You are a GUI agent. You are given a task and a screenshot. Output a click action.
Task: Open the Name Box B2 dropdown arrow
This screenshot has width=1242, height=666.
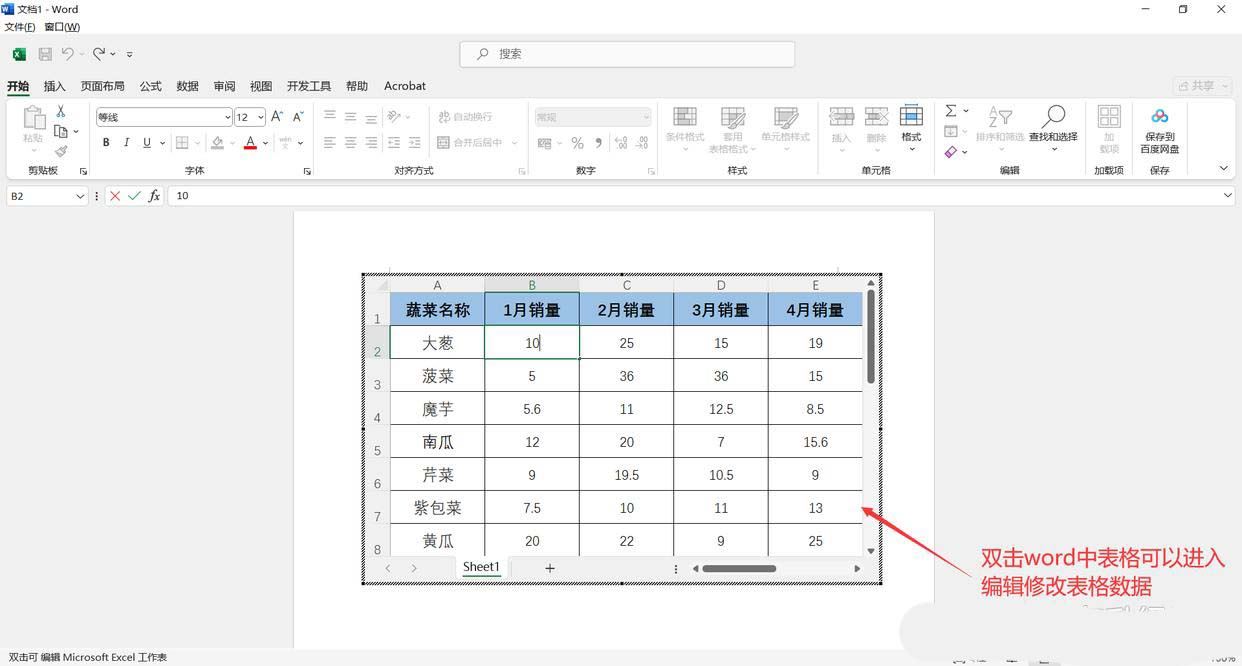[x=80, y=196]
